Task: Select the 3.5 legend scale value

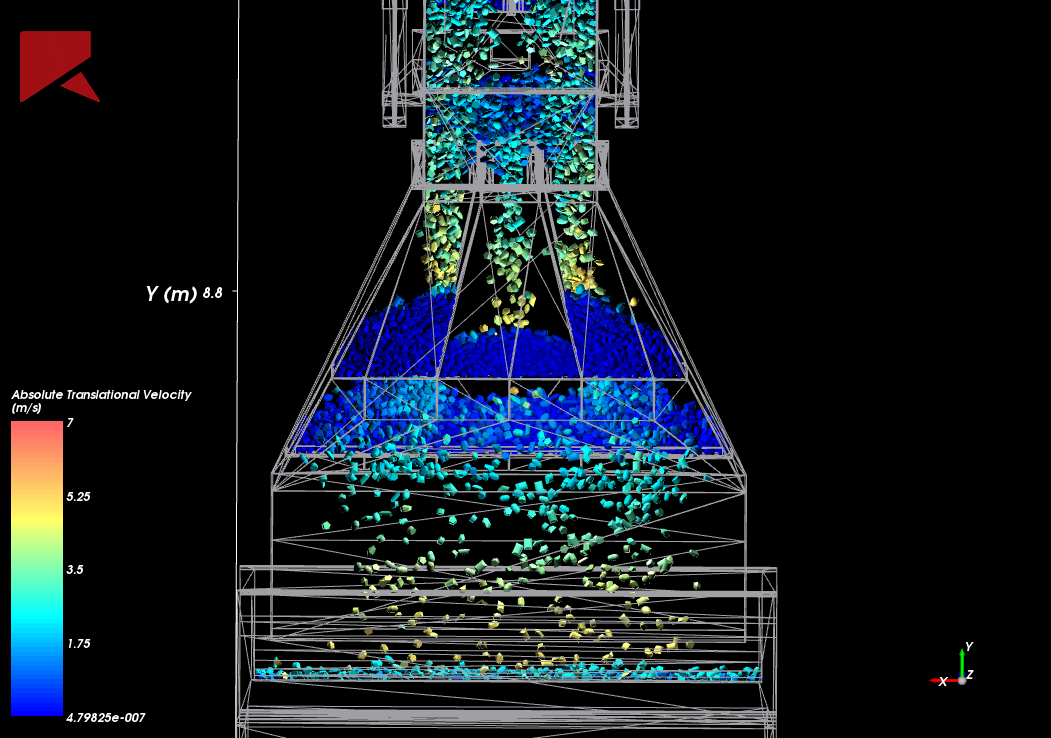Action: (x=75, y=570)
